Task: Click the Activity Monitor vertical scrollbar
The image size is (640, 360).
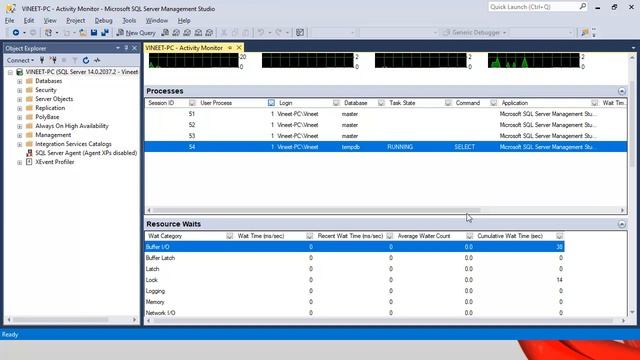Action: tap(632, 124)
